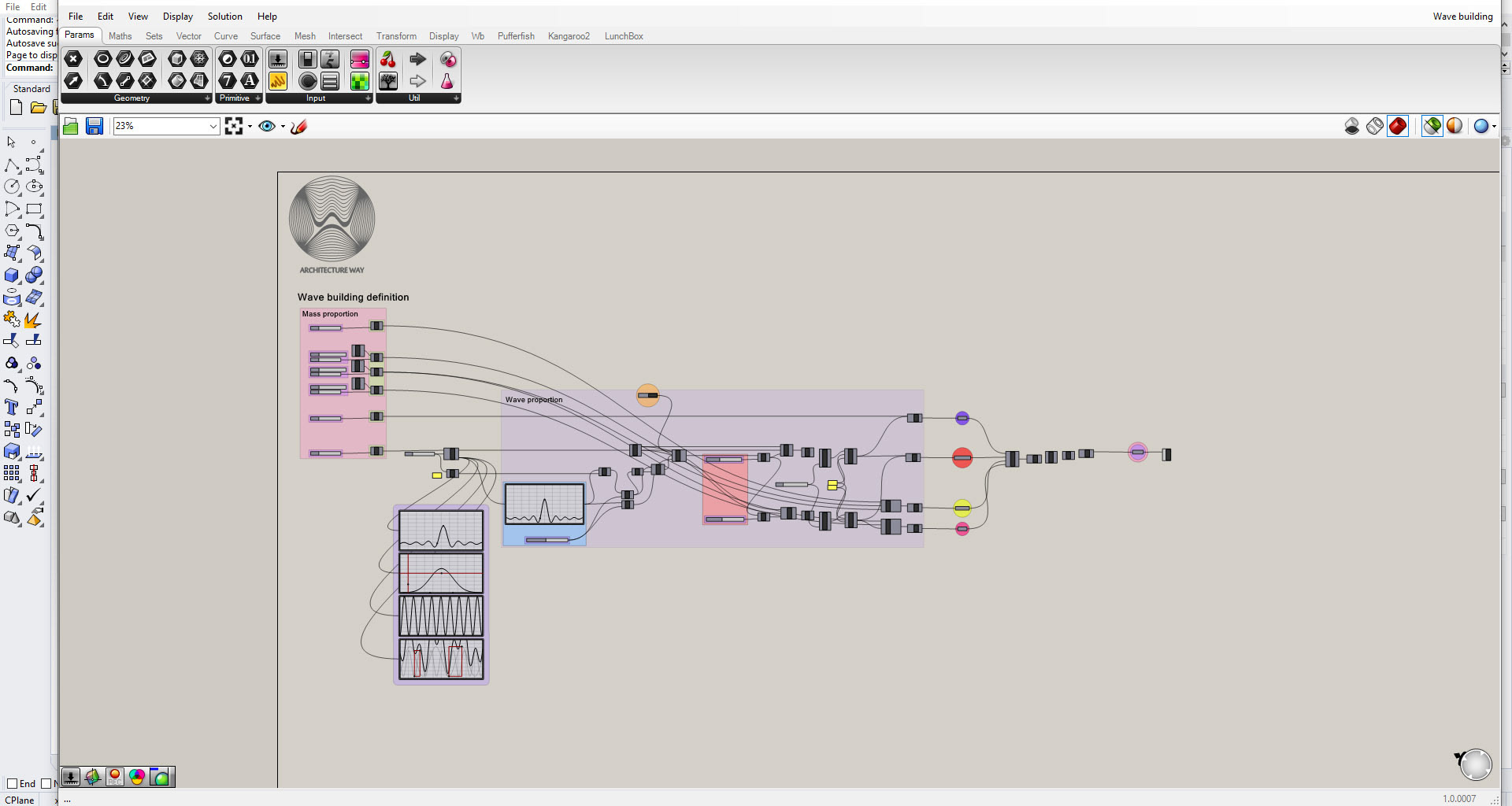Toggle the green selected-only preview button
The image size is (1512, 806).
(x=1432, y=126)
